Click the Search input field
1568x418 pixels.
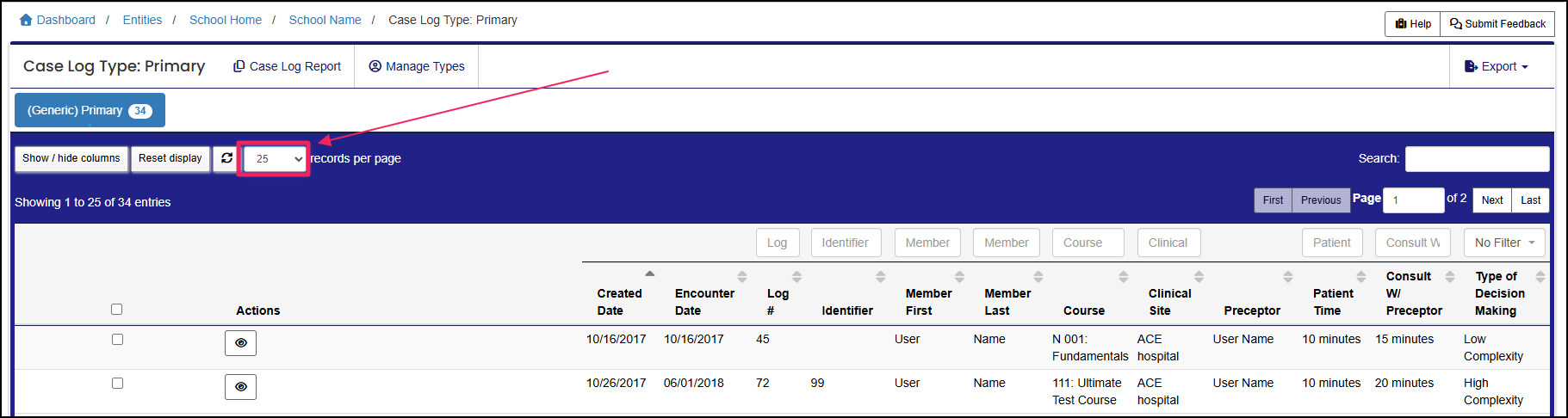[x=1477, y=159]
